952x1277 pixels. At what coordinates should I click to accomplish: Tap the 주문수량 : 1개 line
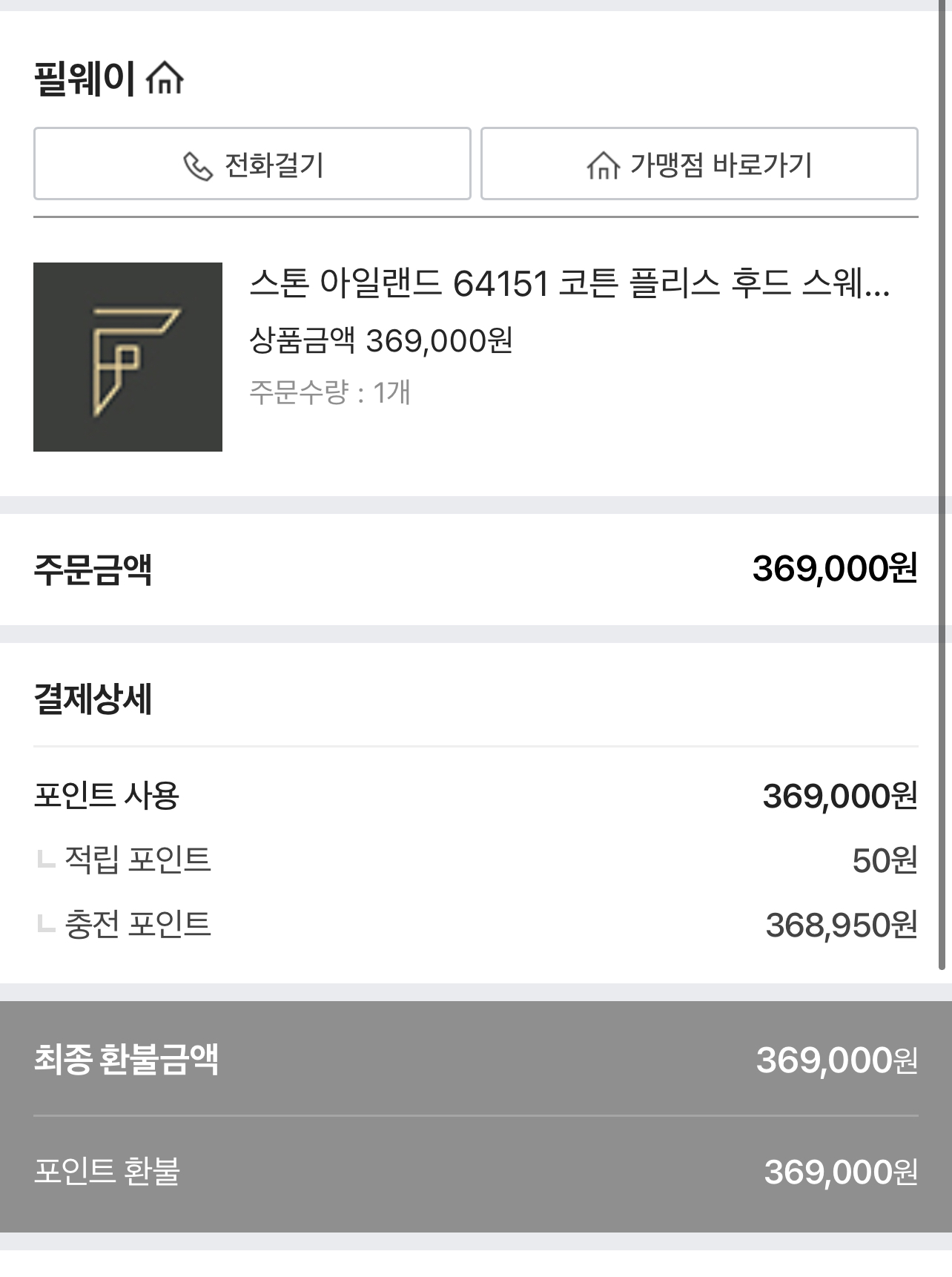click(330, 392)
